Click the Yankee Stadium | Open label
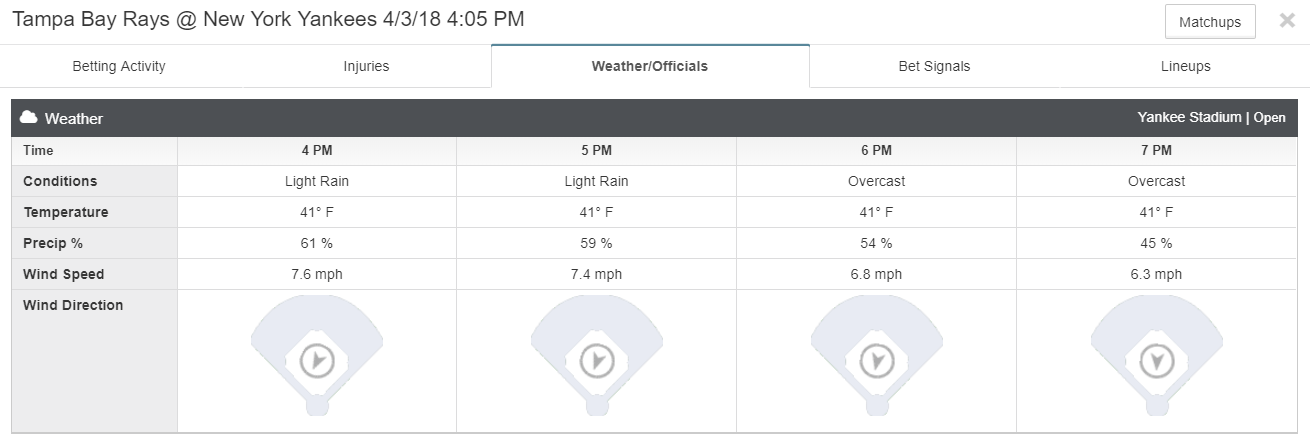This screenshot has width=1310, height=443. click(1211, 117)
